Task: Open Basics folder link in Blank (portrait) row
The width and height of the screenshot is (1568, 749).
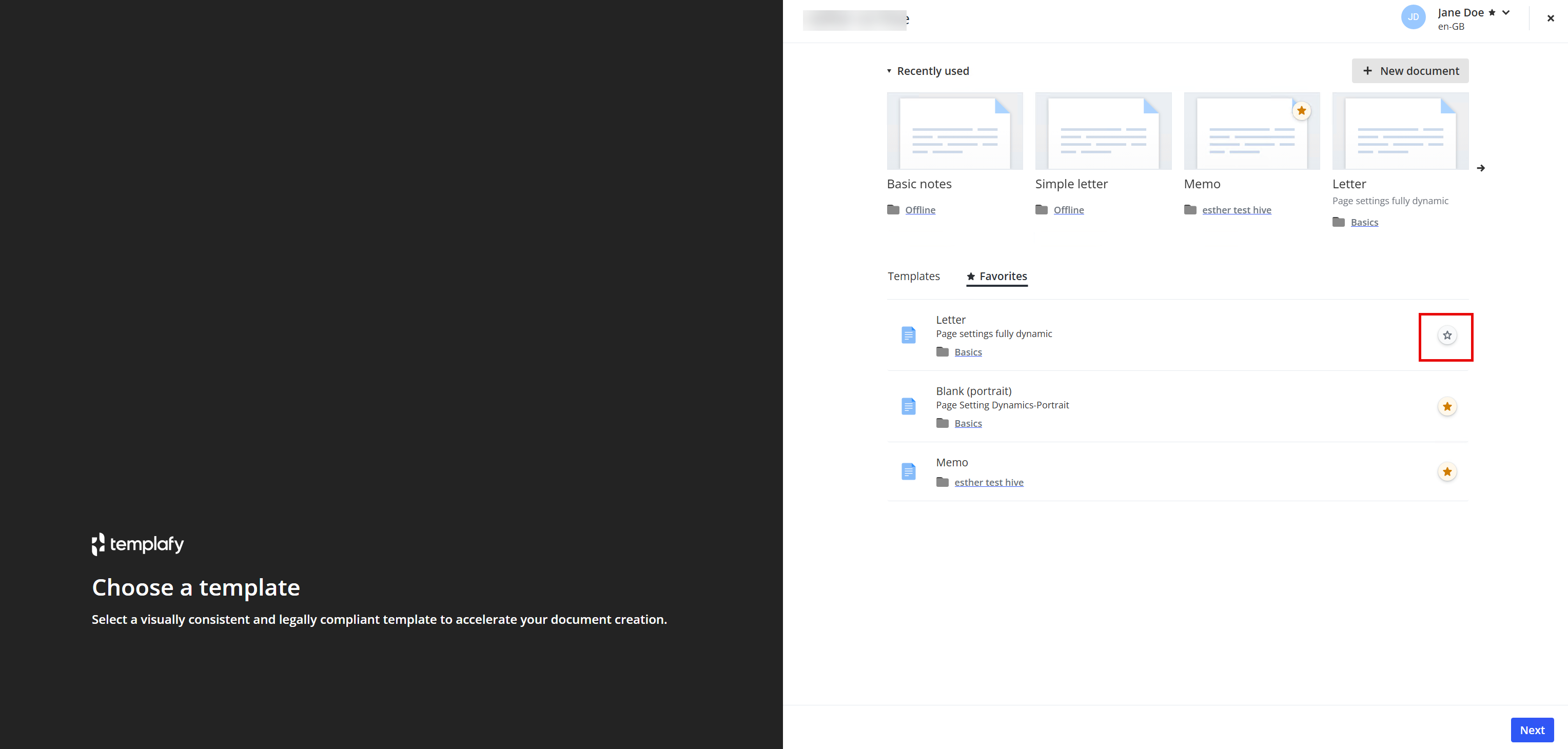Action: pyautogui.click(x=968, y=423)
